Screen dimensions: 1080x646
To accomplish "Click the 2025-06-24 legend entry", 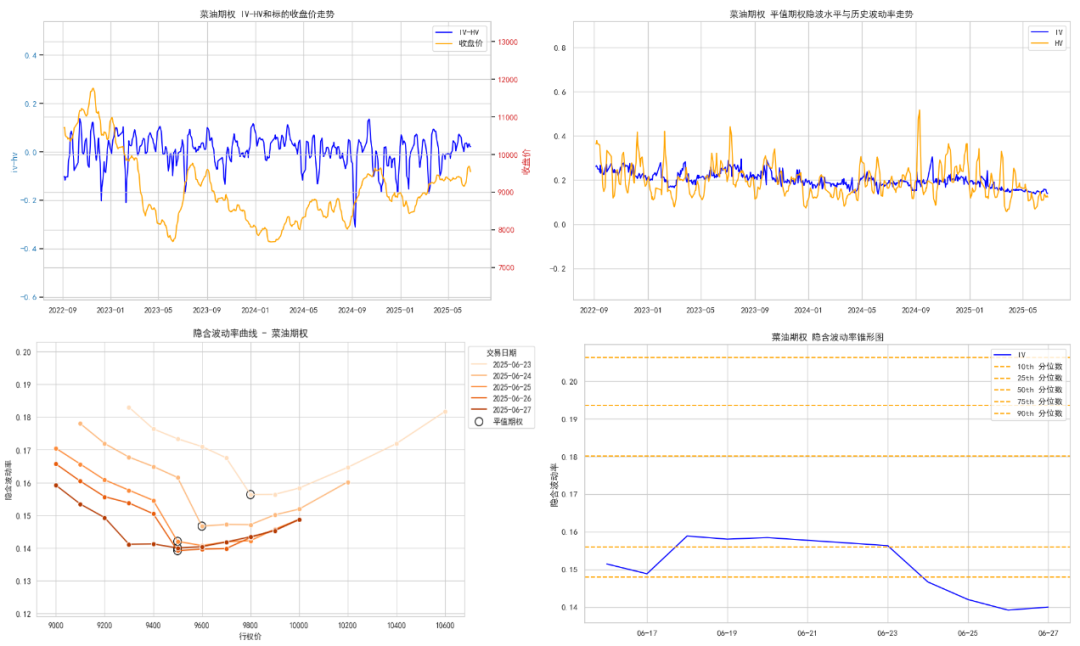I will pyautogui.click(x=501, y=376).
